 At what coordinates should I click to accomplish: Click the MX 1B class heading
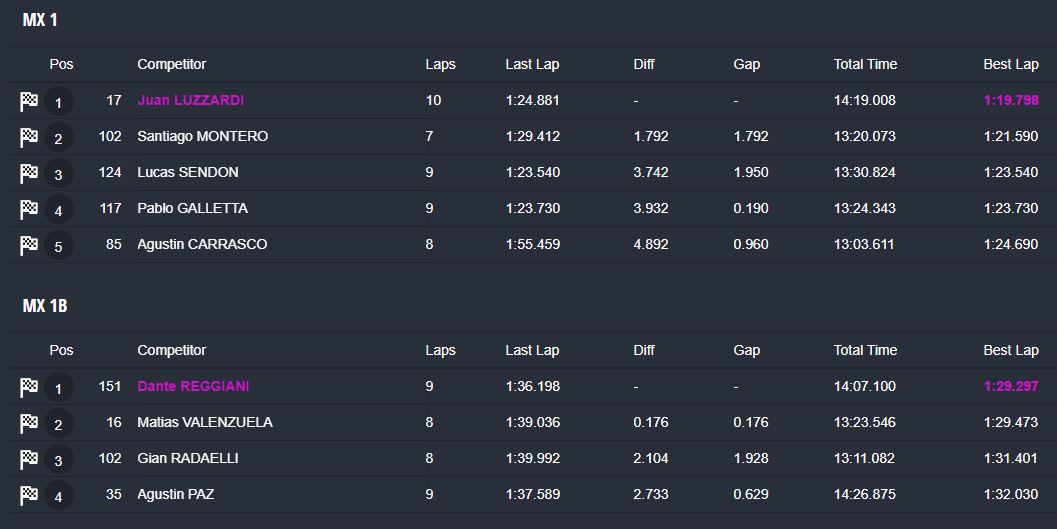tap(45, 306)
